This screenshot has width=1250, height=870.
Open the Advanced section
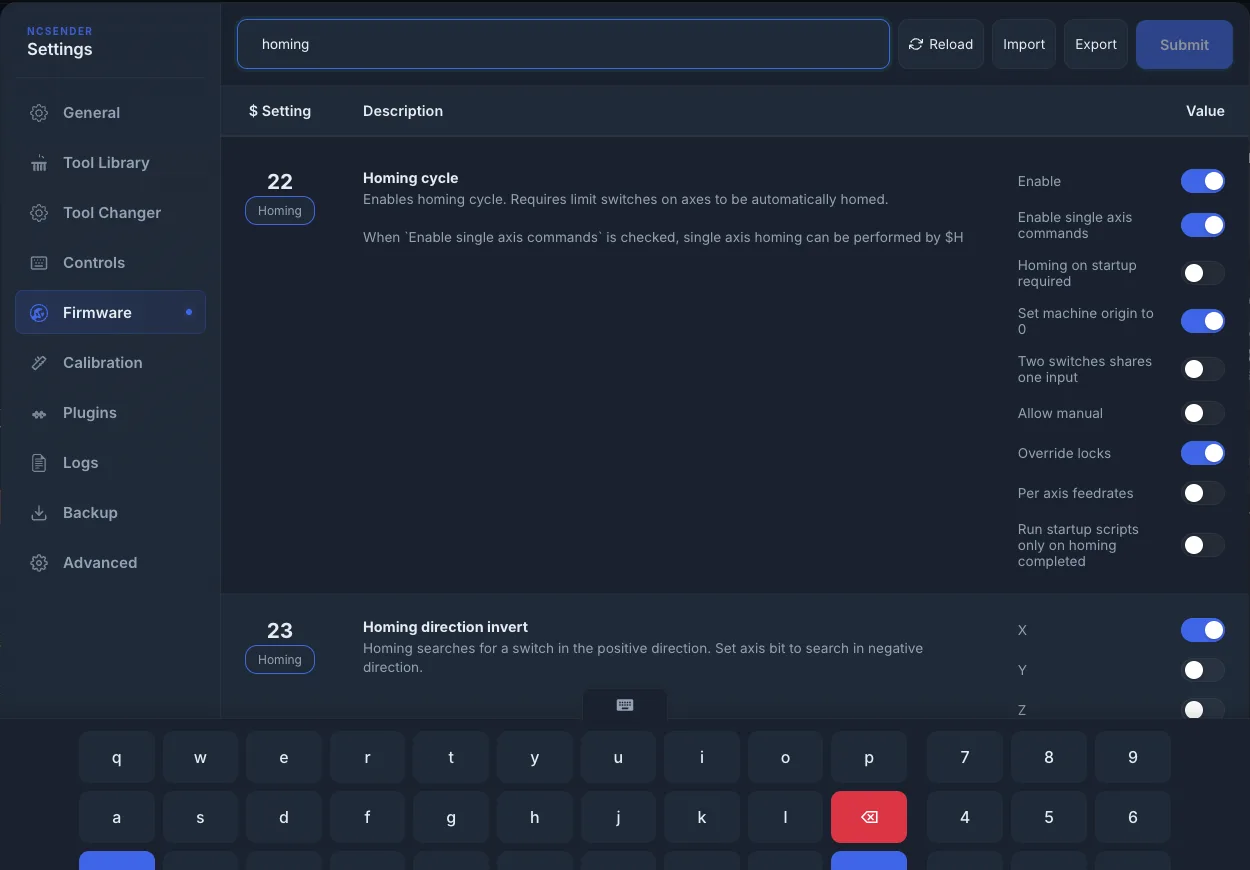pyautogui.click(x=110, y=563)
